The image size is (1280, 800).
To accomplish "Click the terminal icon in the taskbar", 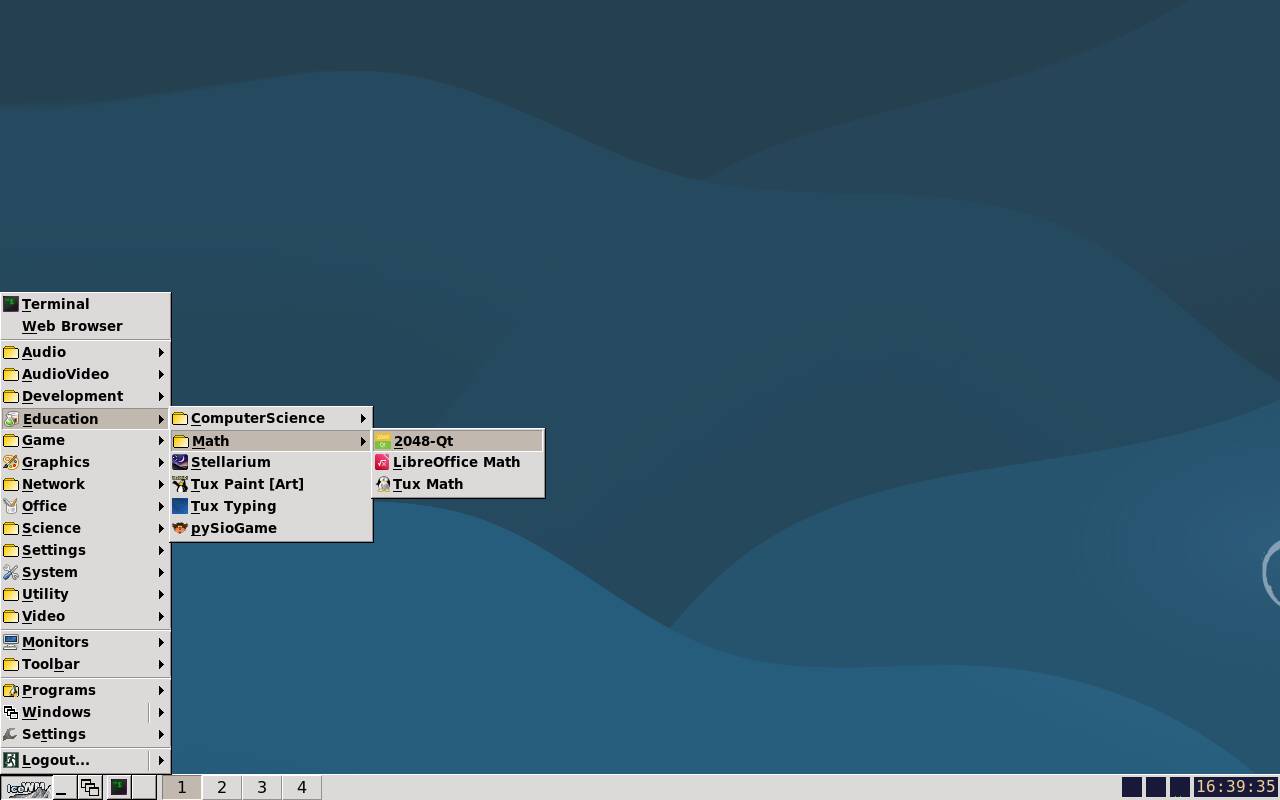I will pyautogui.click(x=119, y=787).
